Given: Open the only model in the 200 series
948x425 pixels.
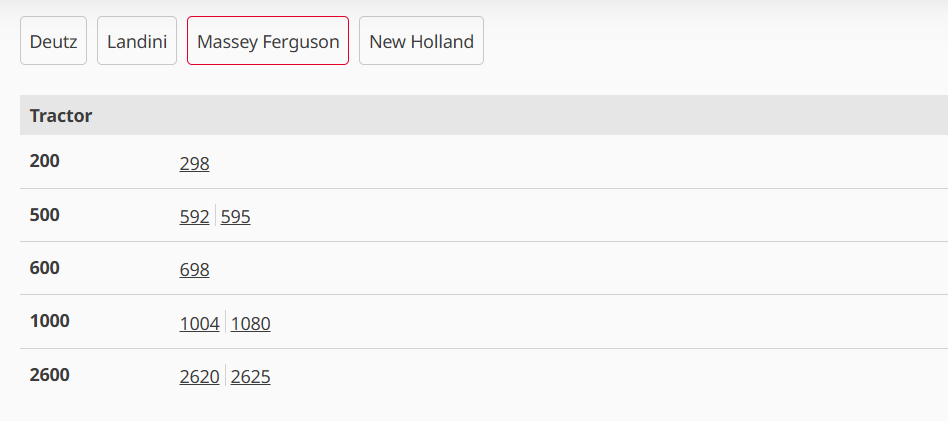Looking at the screenshot, I should pyautogui.click(x=195, y=163).
